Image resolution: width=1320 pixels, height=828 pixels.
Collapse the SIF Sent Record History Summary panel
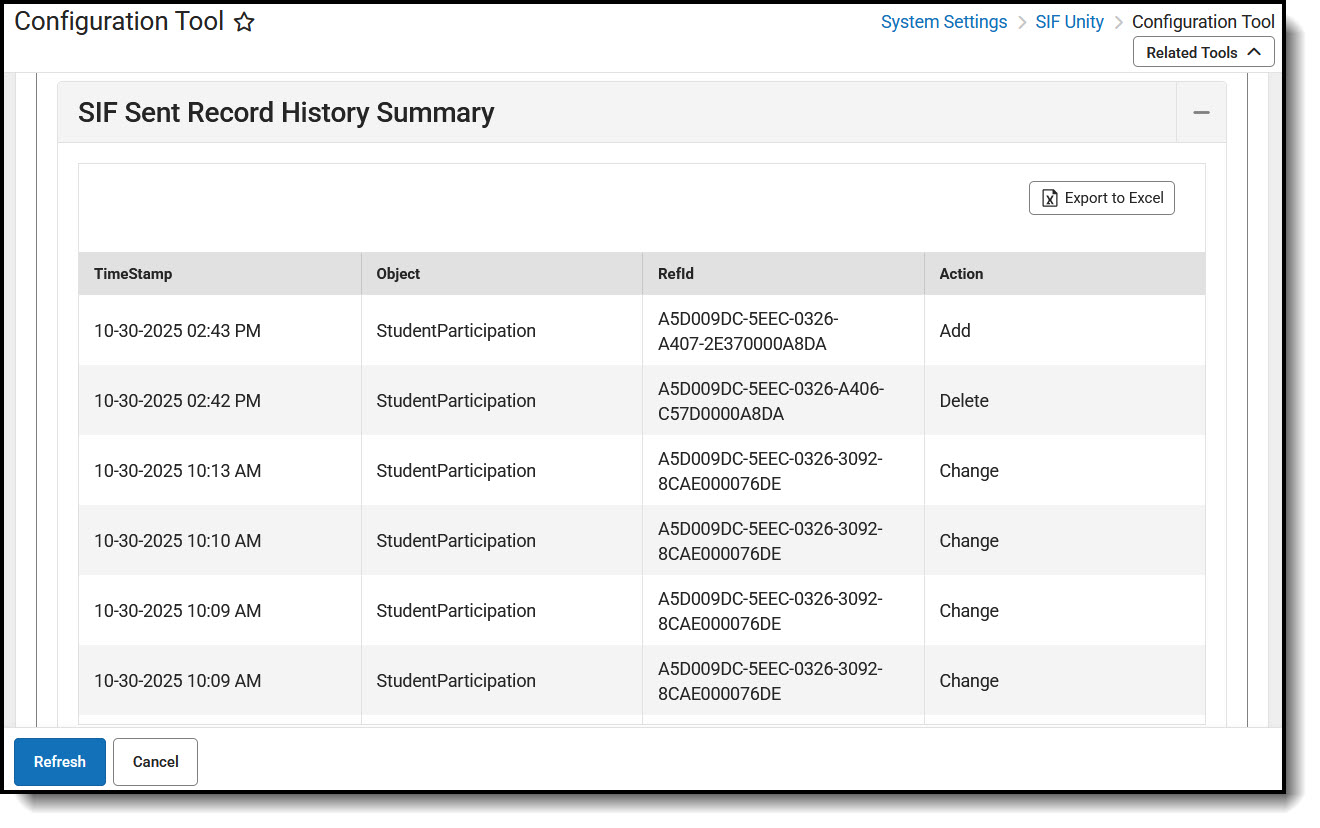click(1200, 112)
